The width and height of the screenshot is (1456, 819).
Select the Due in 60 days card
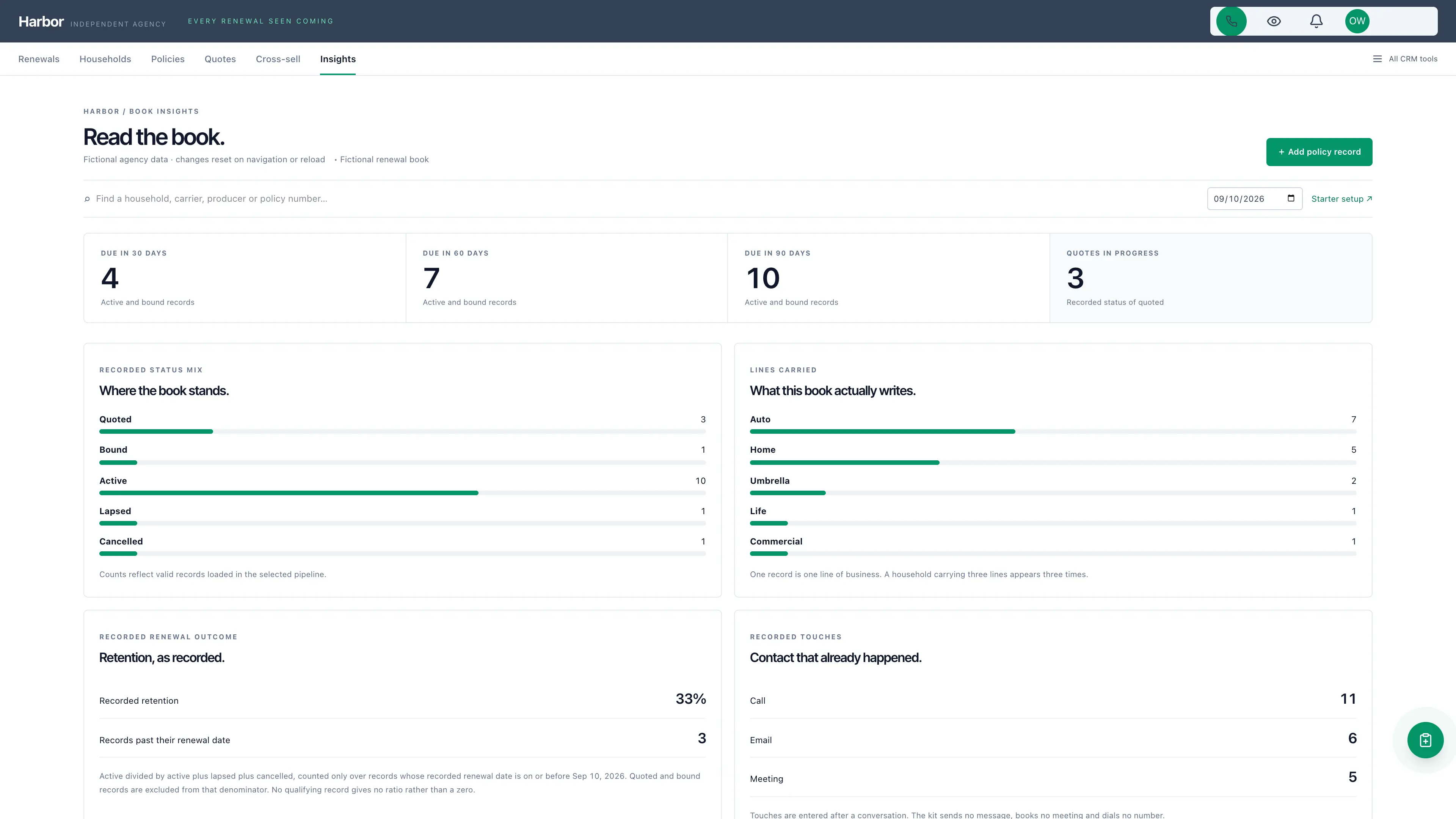[x=566, y=278]
